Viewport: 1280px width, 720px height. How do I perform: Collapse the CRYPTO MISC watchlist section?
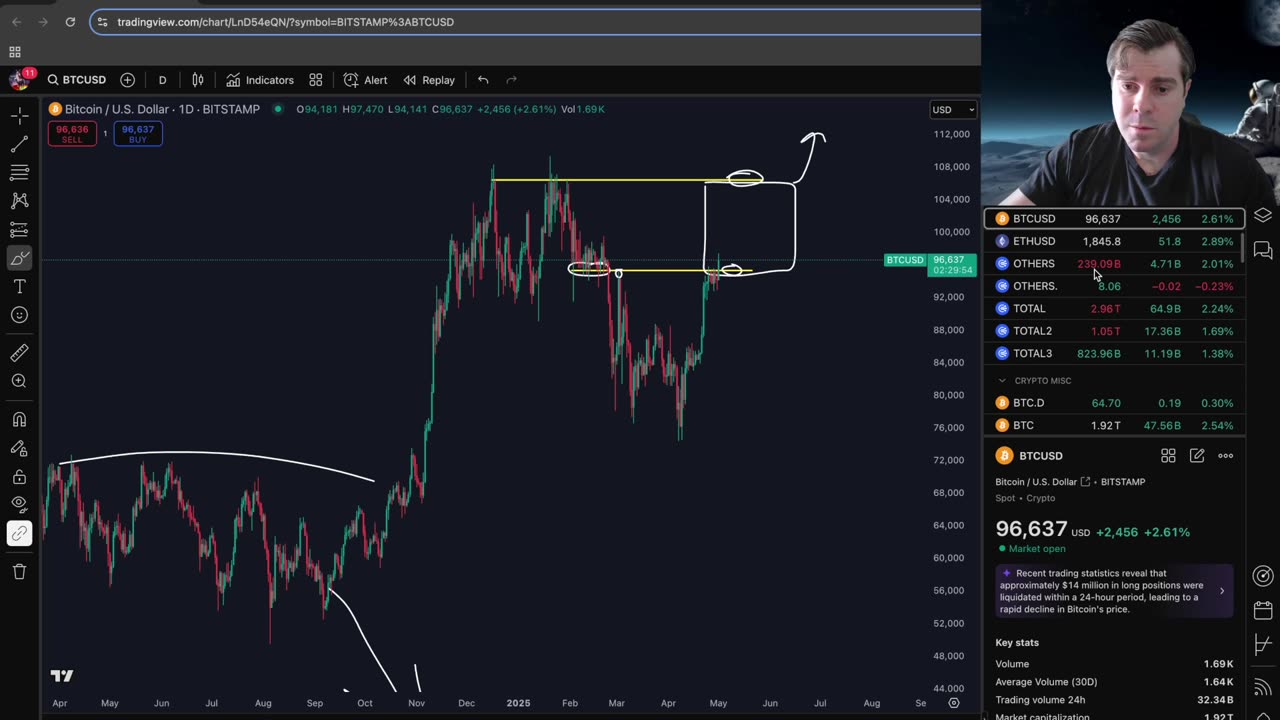coord(1002,380)
